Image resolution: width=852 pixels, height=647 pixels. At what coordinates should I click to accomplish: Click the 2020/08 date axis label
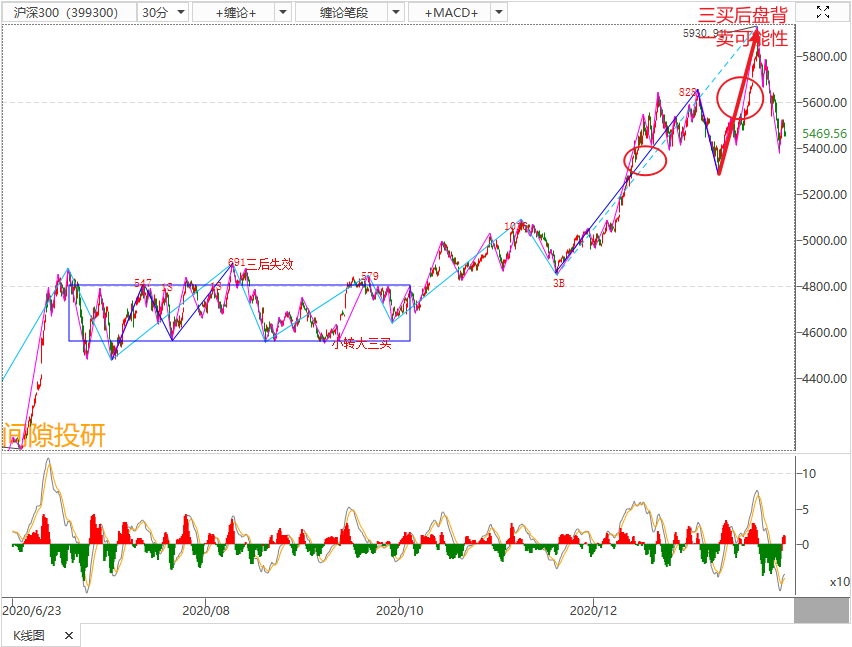[206, 609]
